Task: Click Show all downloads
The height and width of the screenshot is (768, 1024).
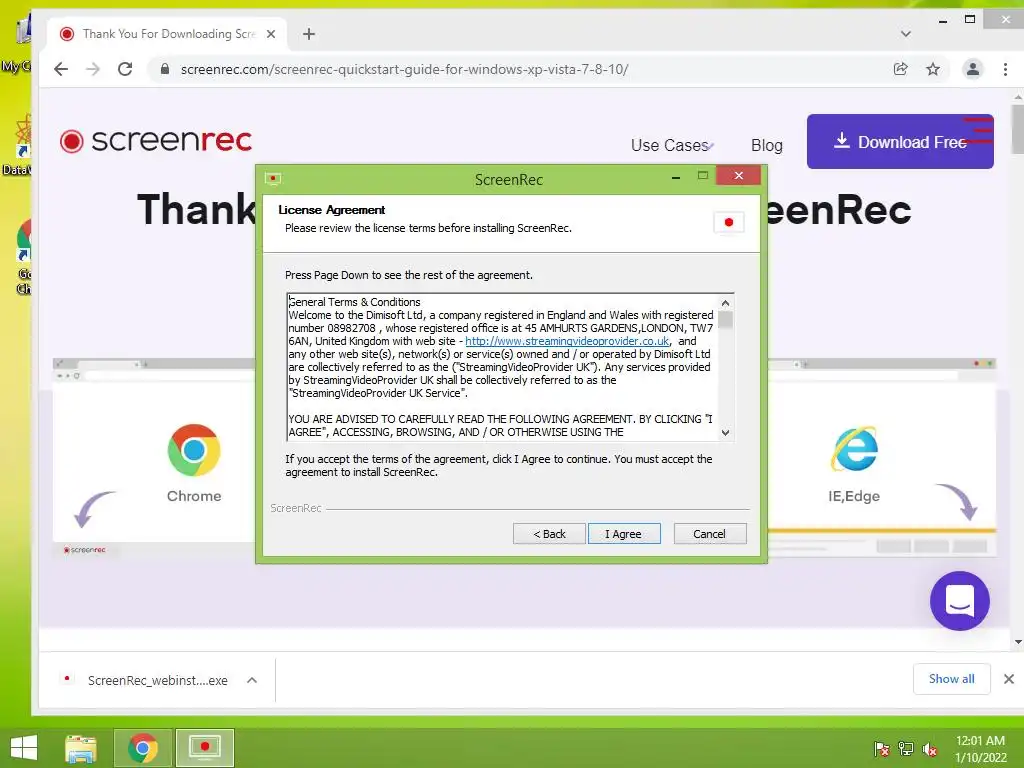Action: tap(952, 679)
